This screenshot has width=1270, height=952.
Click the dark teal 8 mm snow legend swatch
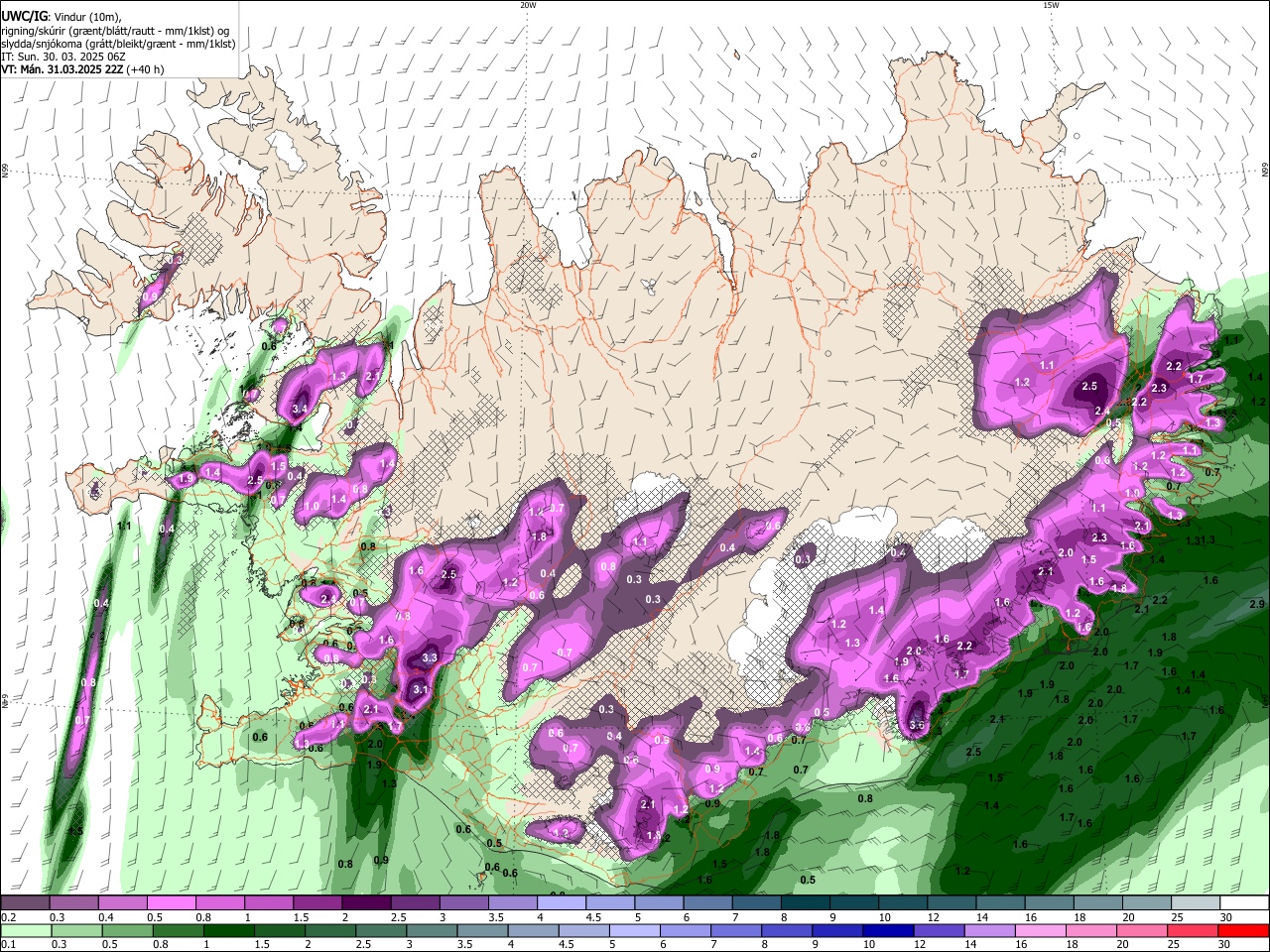[x=805, y=903]
